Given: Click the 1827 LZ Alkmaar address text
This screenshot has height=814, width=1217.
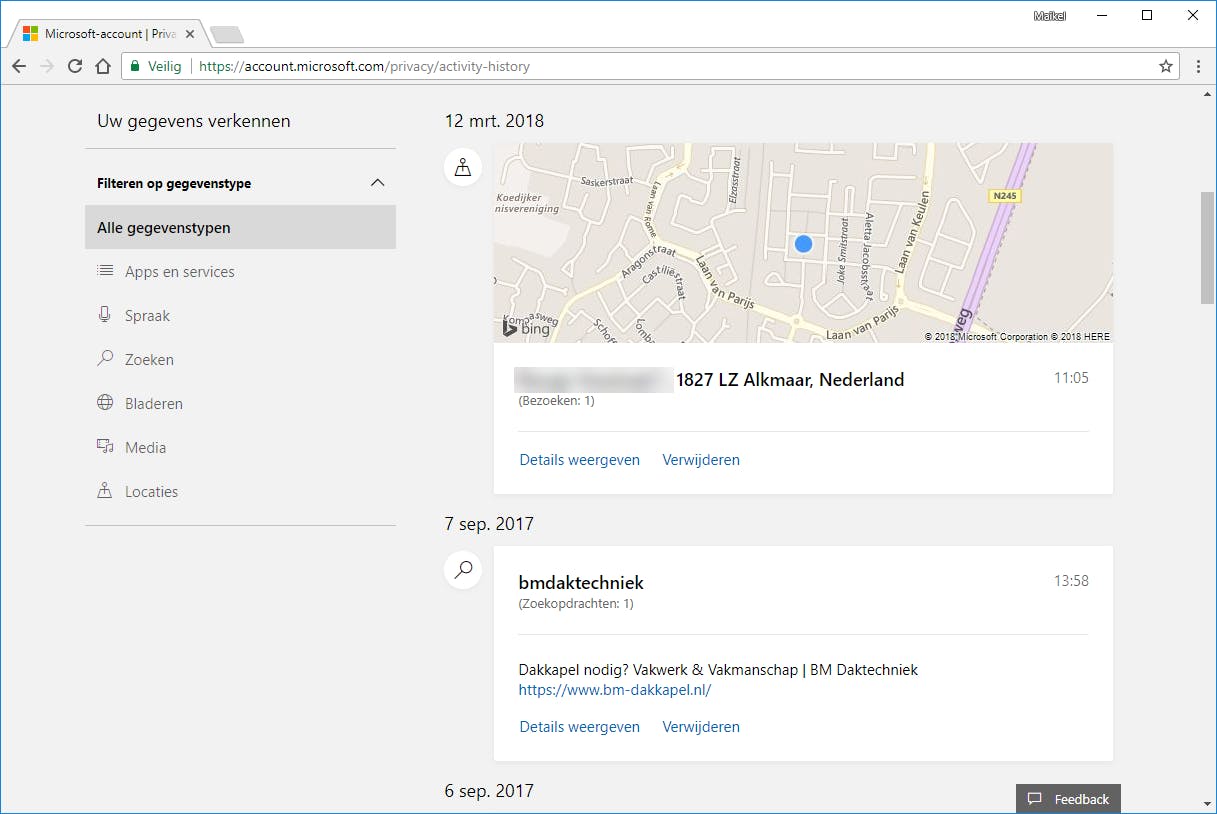Looking at the screenshot, I should coord(790,380).
